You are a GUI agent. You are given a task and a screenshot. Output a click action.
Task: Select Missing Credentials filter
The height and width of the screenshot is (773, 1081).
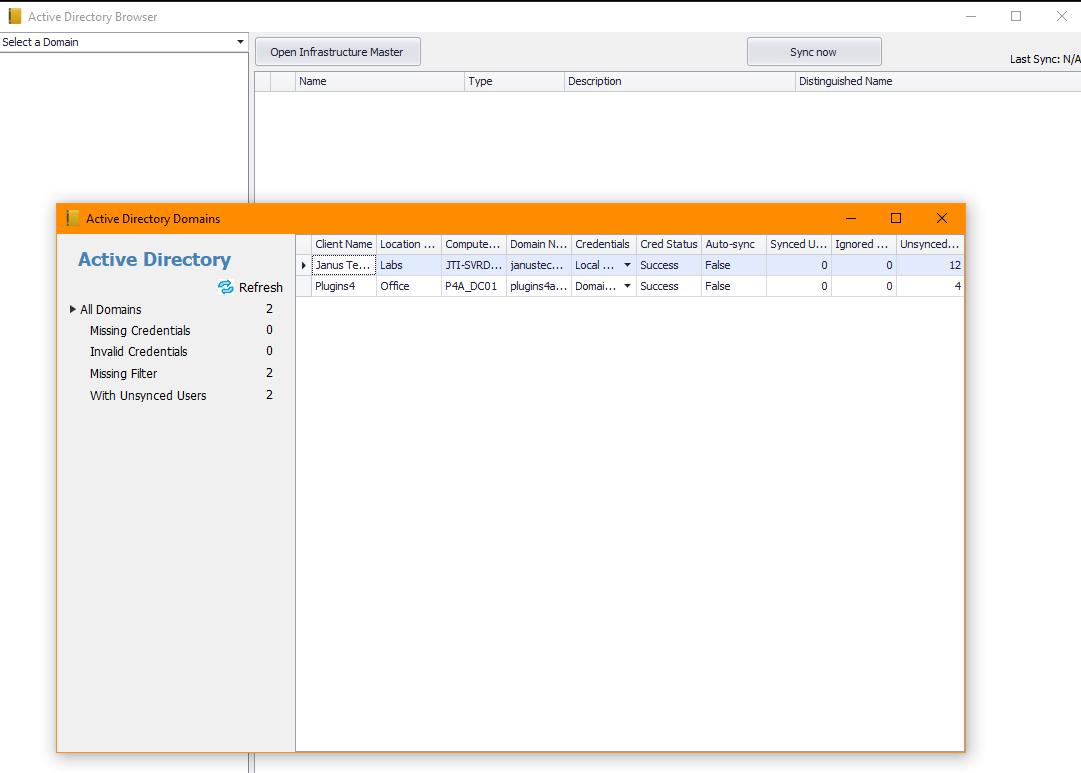(140, 330)
